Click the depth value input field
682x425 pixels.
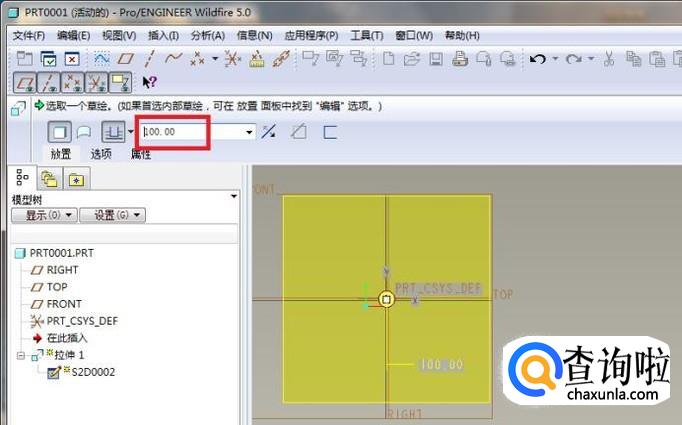(x=191, y=132)
